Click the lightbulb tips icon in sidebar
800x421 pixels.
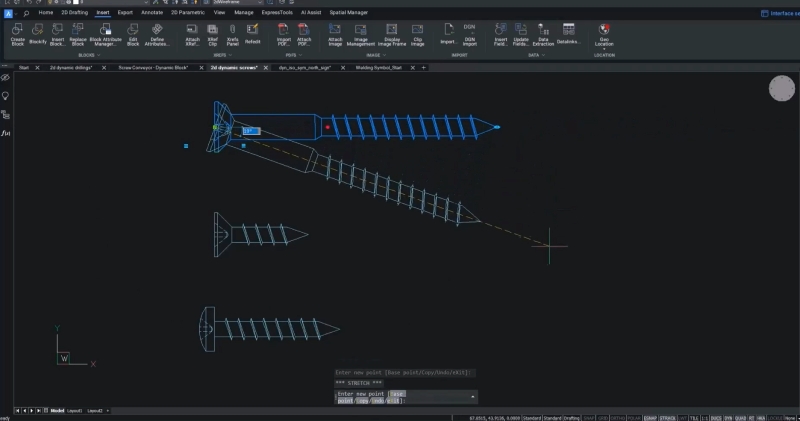coord(6,96)
